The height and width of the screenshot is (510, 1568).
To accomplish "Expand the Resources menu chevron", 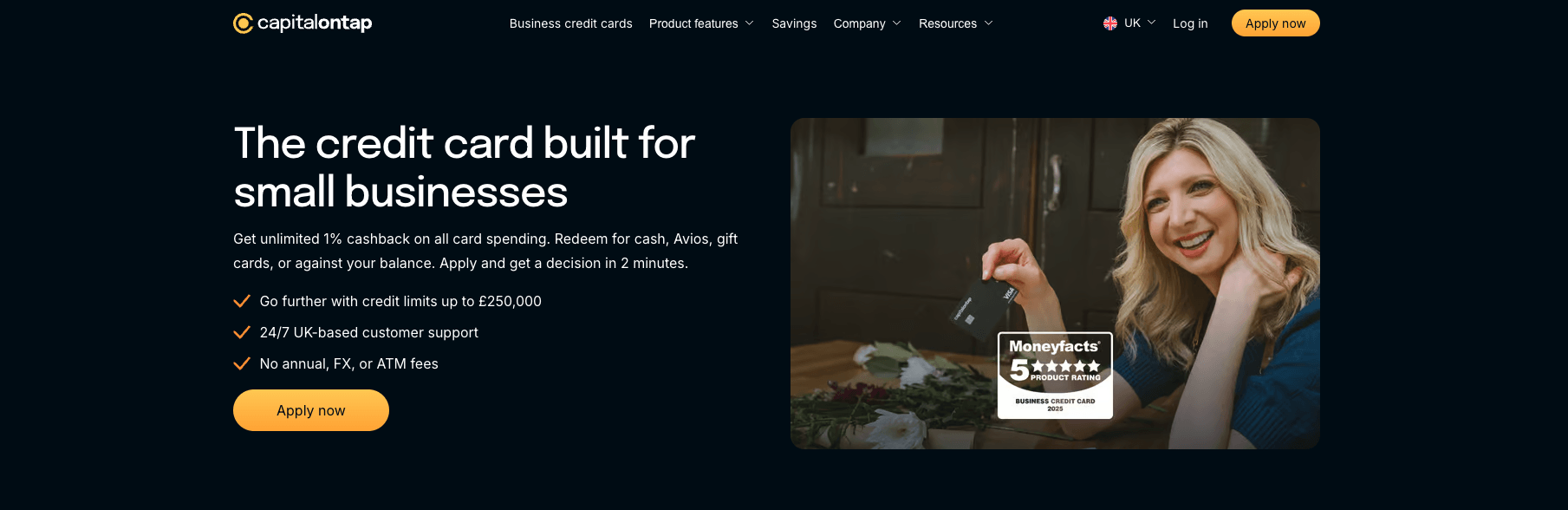I will tap(988, 23).
